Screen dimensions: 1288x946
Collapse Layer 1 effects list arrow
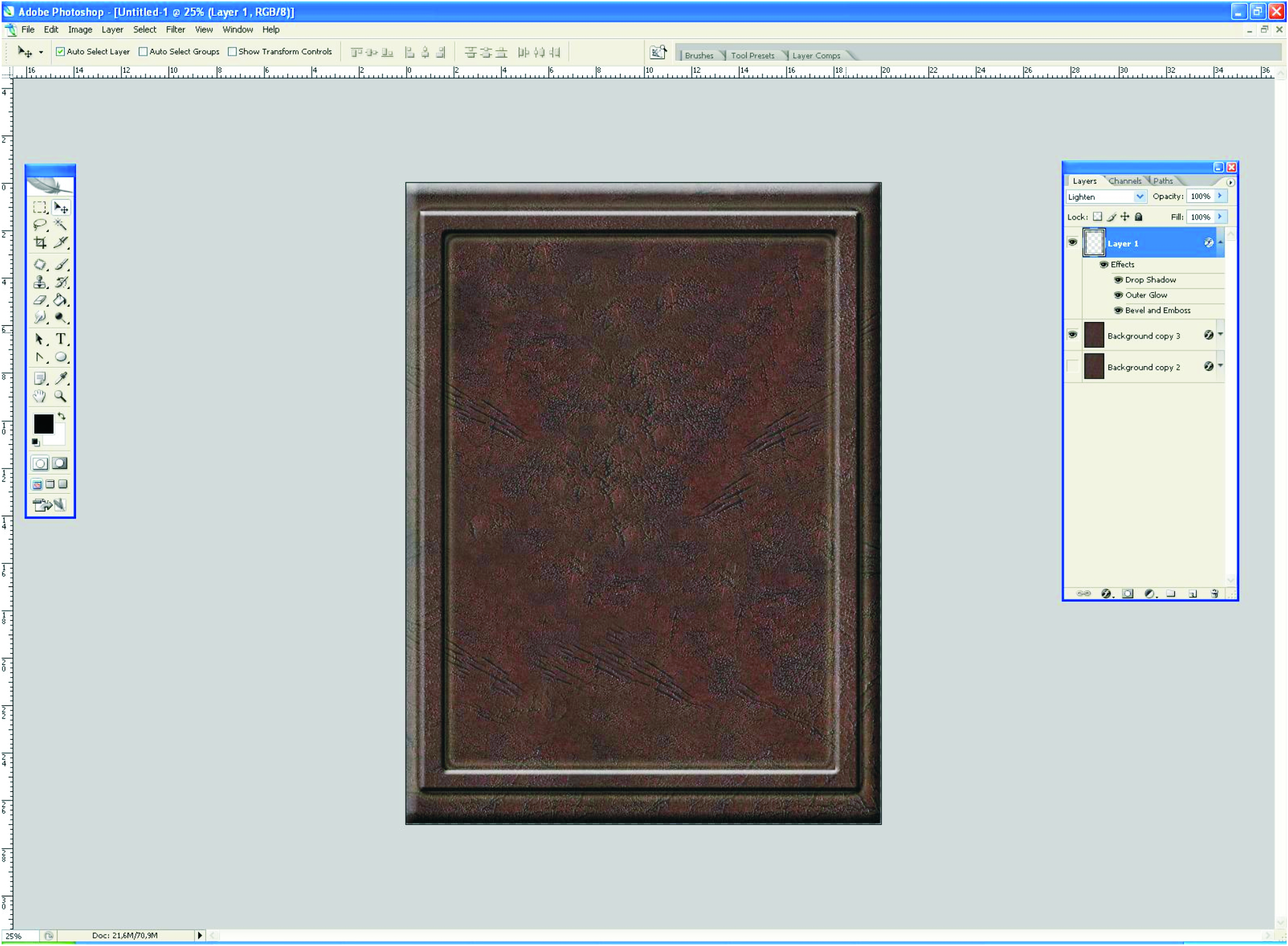(x=1221, y=243)
